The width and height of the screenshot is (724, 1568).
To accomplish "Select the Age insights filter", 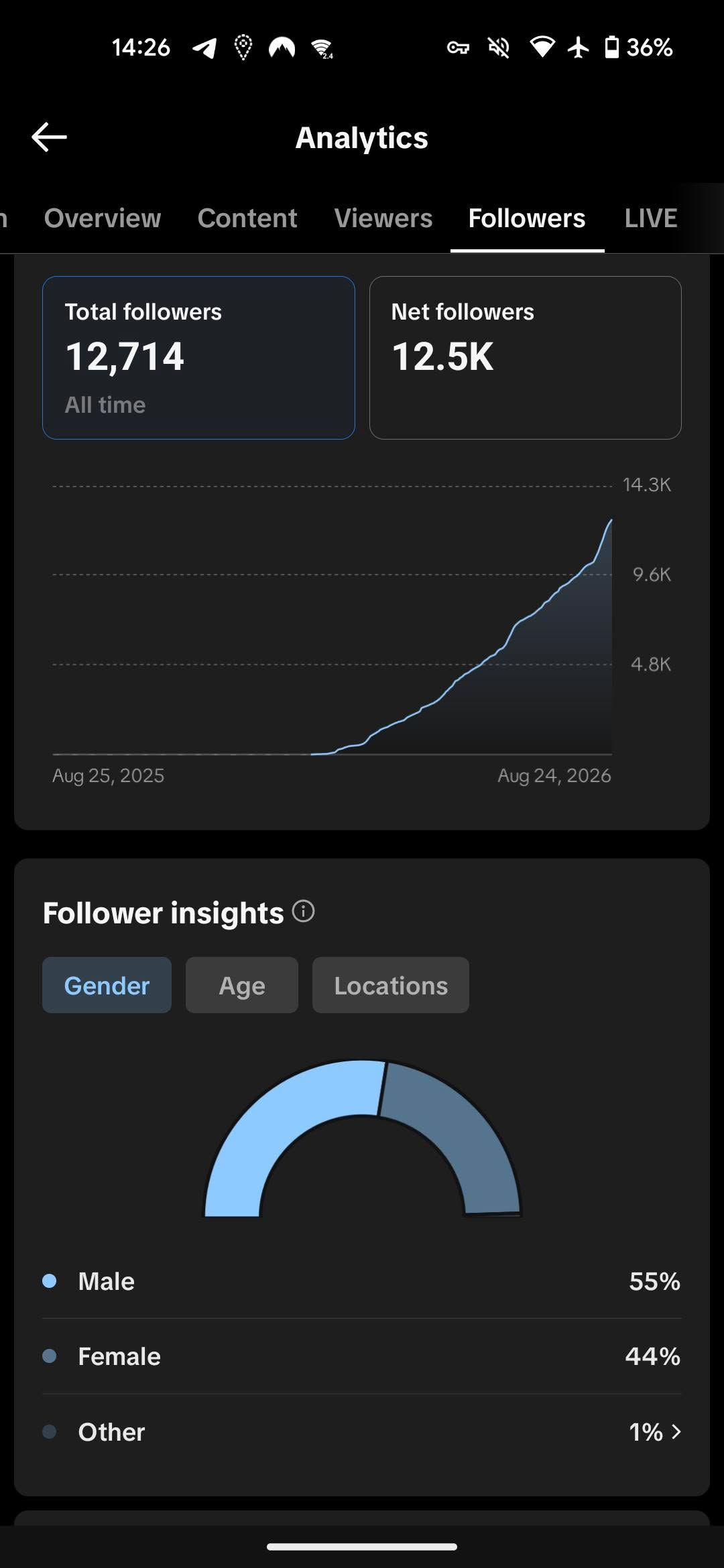I will pos(242,985).
